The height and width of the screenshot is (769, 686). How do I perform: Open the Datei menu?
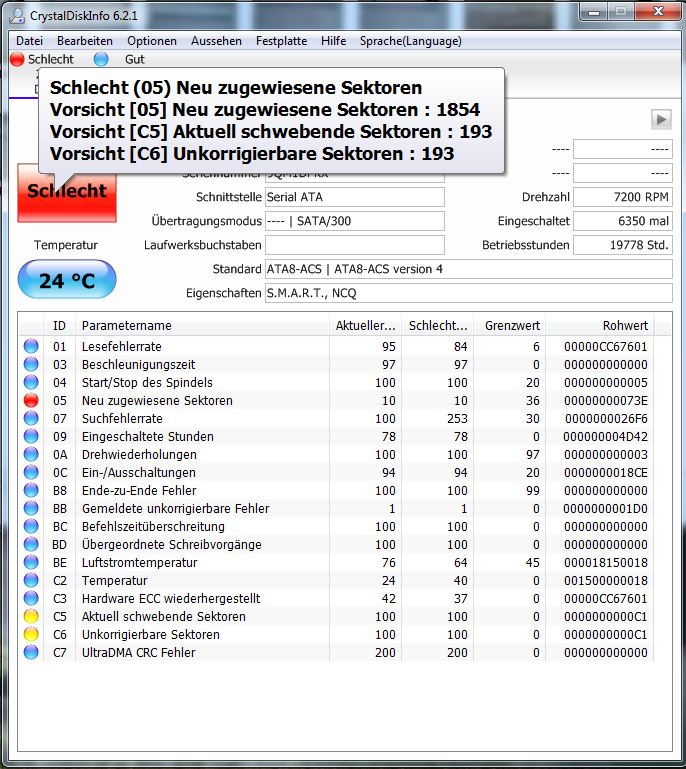pos(29,41)
